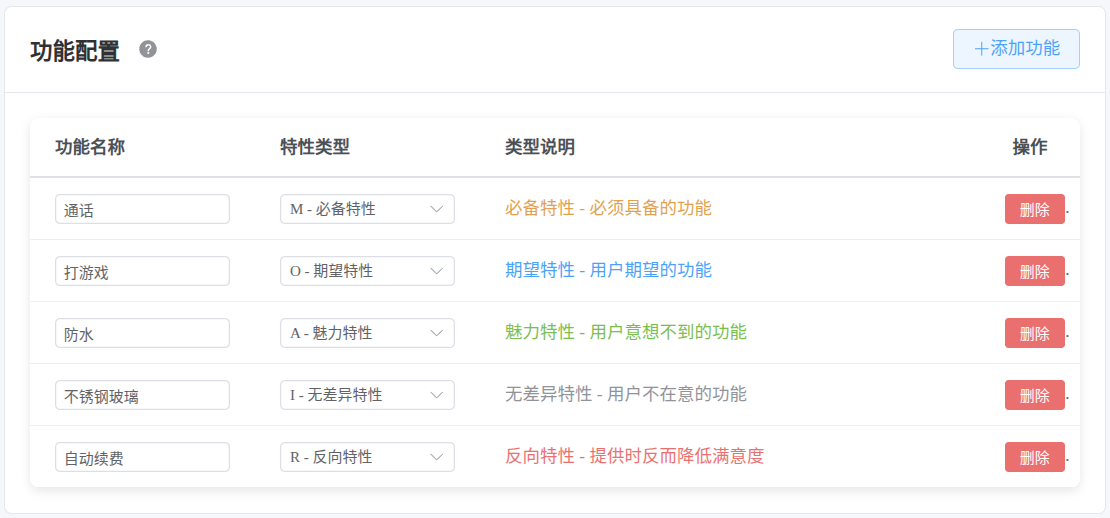The height and width of the screenshot is (518, 1110).
Task: Click the 通话 name input field
Action: [x=142, y=209]
